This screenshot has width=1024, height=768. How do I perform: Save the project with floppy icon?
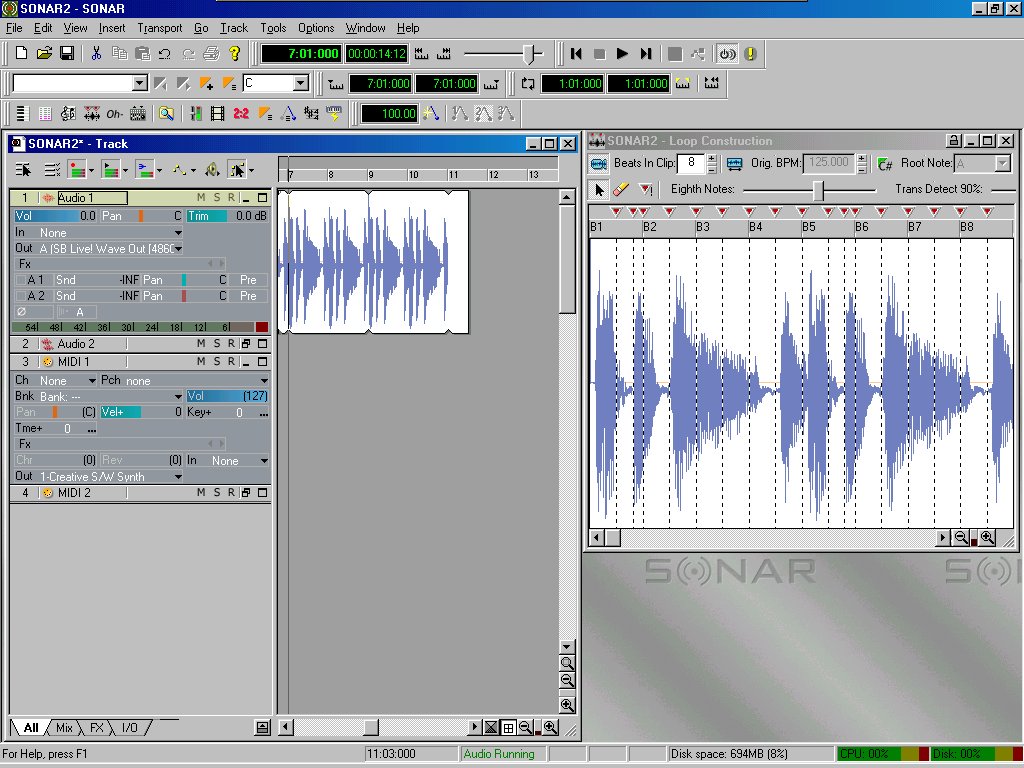[67, 54]
